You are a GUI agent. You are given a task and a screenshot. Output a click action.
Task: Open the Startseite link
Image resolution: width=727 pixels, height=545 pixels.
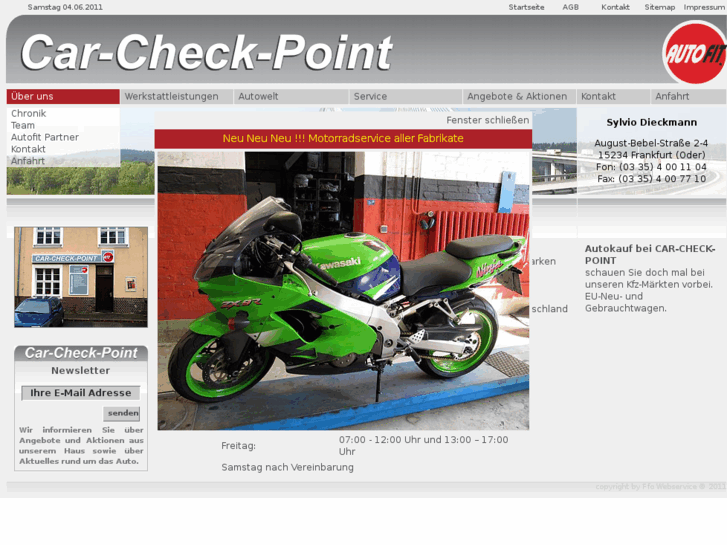click(526, 7)
